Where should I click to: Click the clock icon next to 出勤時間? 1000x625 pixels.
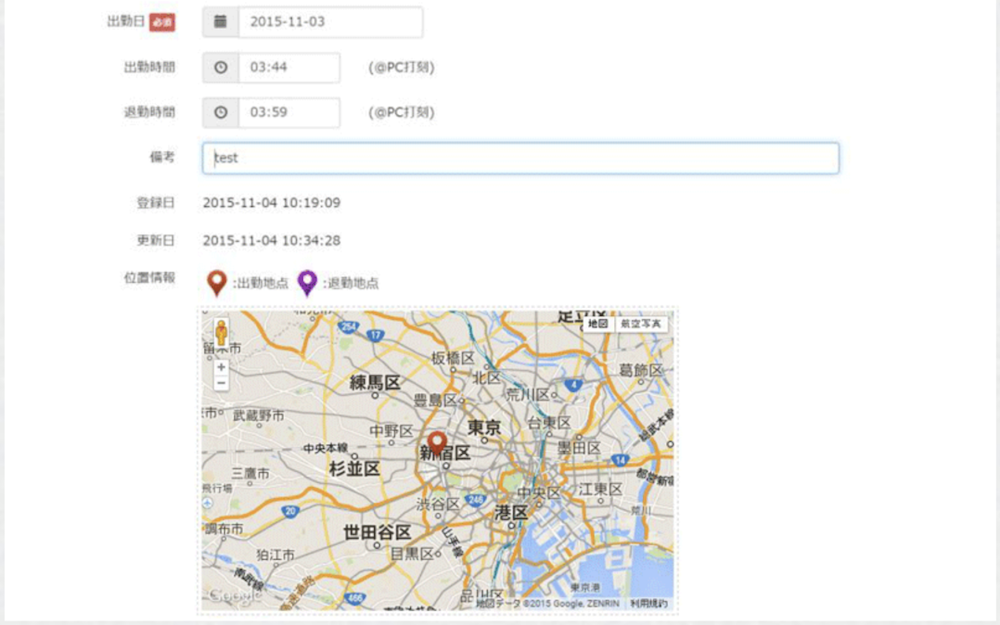click(221, 68)
